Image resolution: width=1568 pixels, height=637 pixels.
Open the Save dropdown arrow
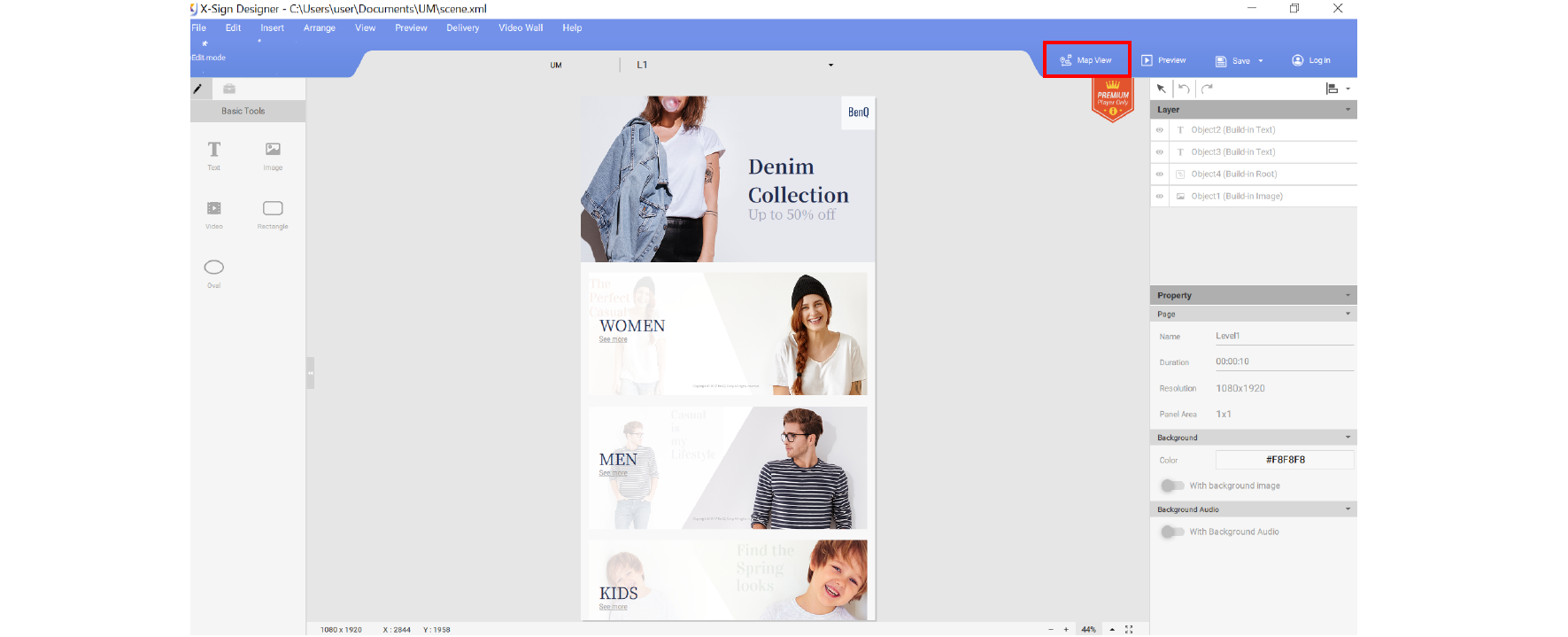pyautogui.click(x=1261, y=61)
